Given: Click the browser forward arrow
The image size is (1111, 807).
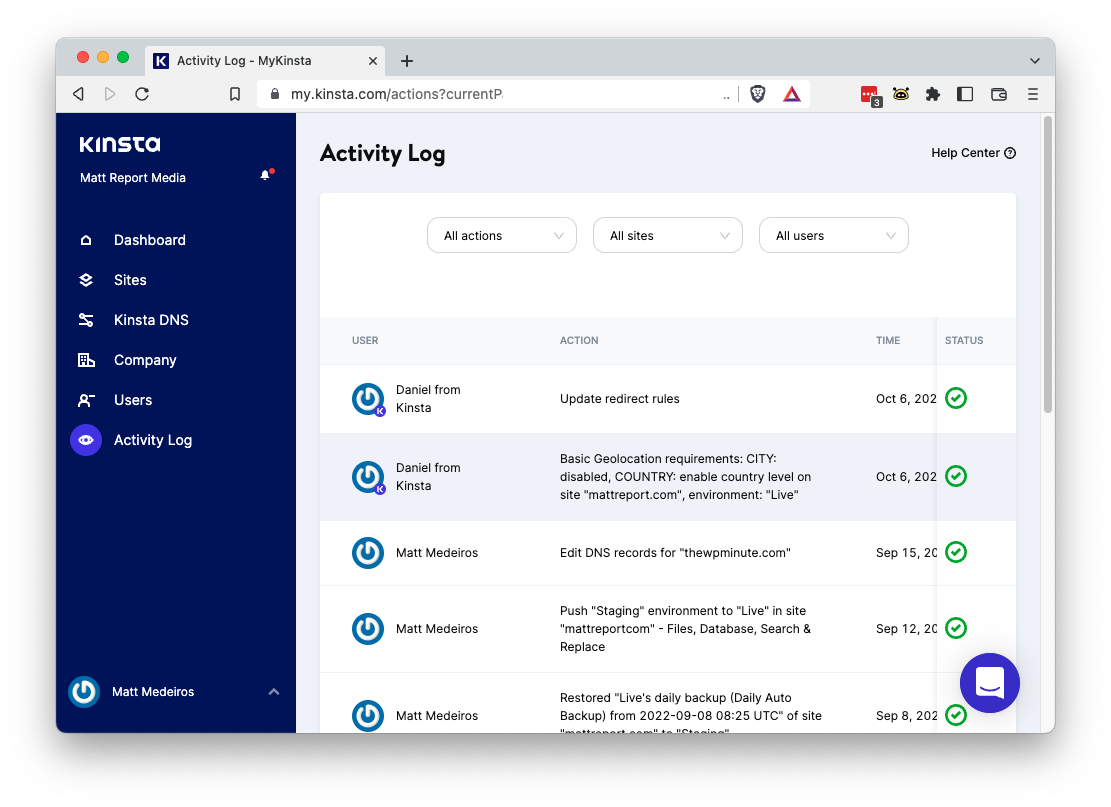Looking at the screenshot, I should (x=110, y=94).
